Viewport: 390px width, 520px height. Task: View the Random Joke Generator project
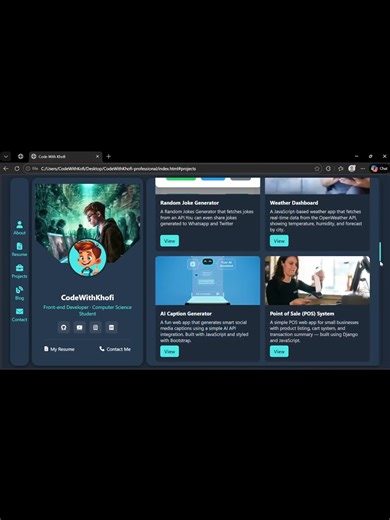point(169,241)
